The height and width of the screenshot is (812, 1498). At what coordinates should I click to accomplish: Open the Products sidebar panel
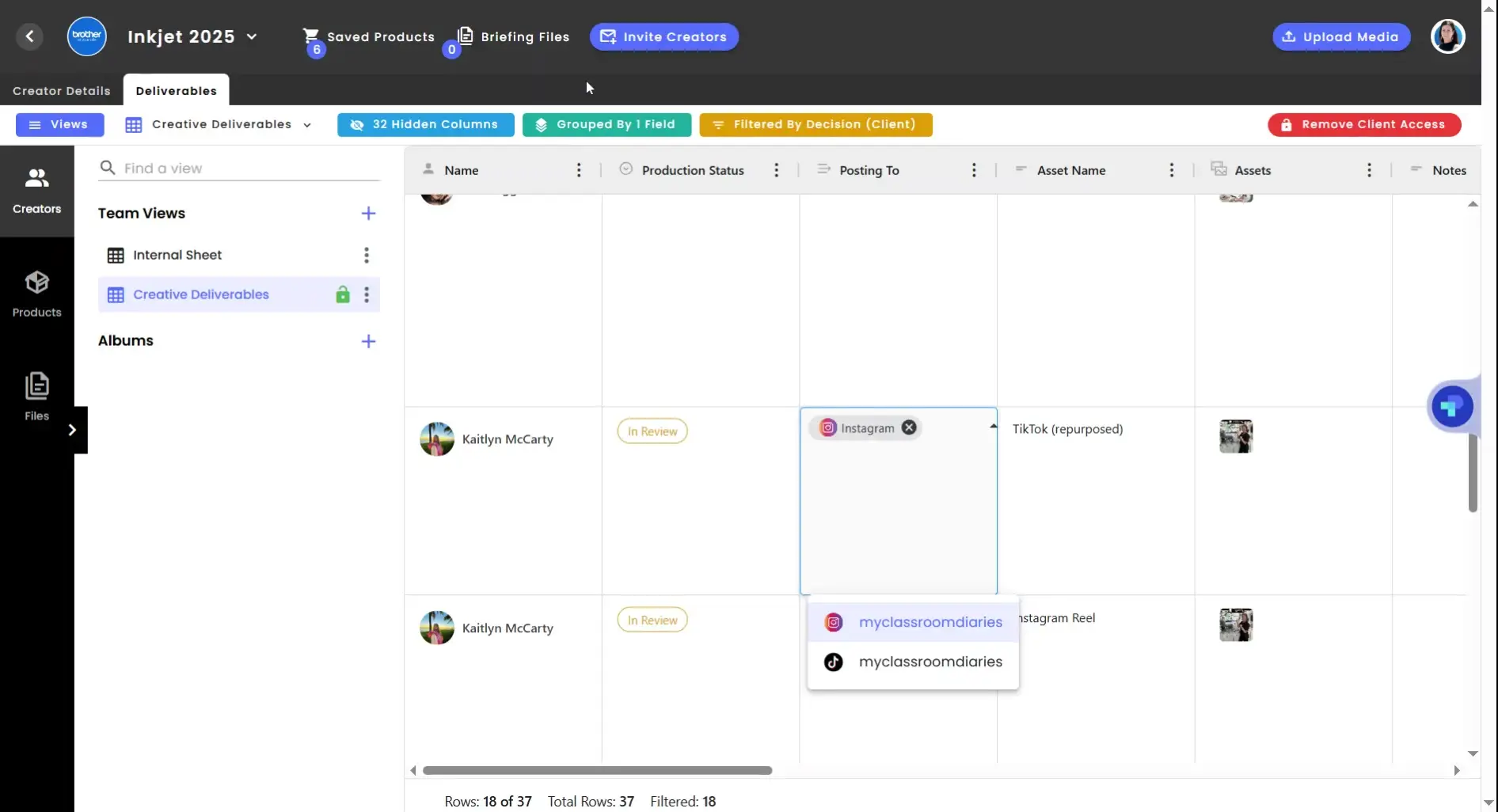tap(36, 293)
